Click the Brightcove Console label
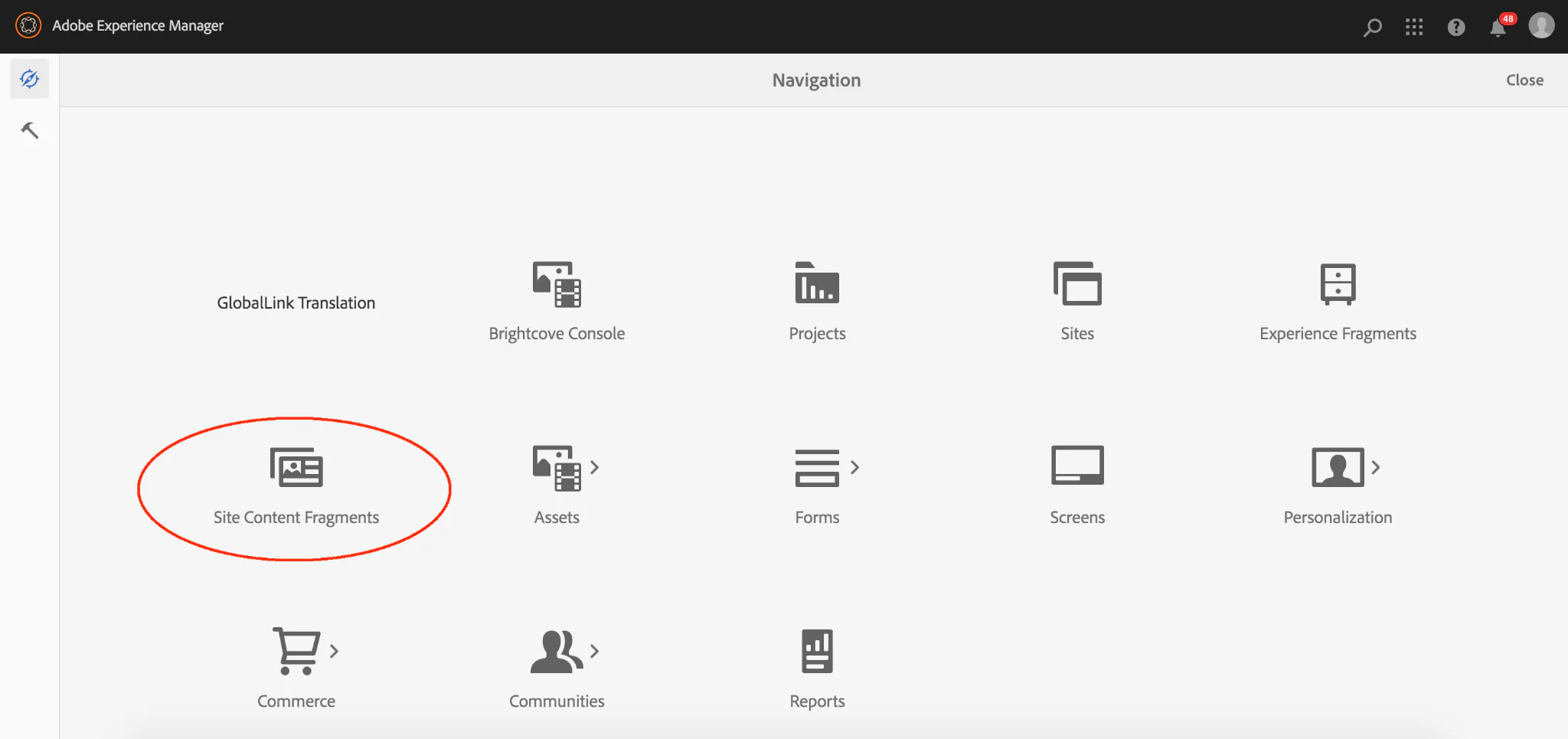The height and width of the screenshot is (739, 1568). click(557, 333)
